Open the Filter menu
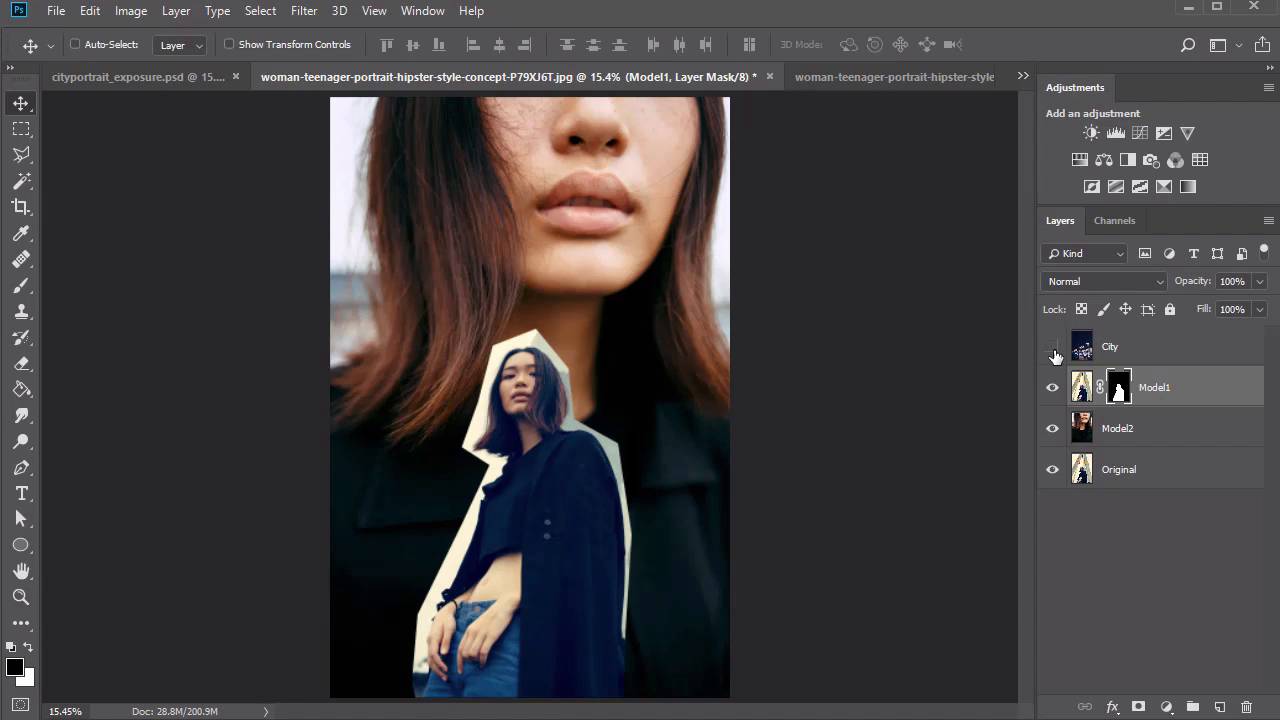1280x720 pixels. 304,11
